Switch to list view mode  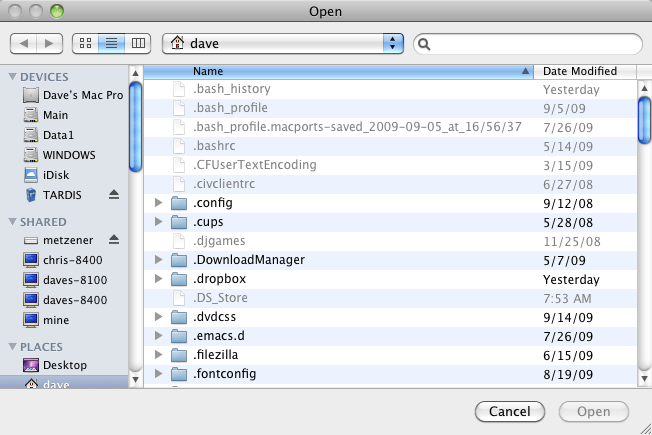click(112, 44)
